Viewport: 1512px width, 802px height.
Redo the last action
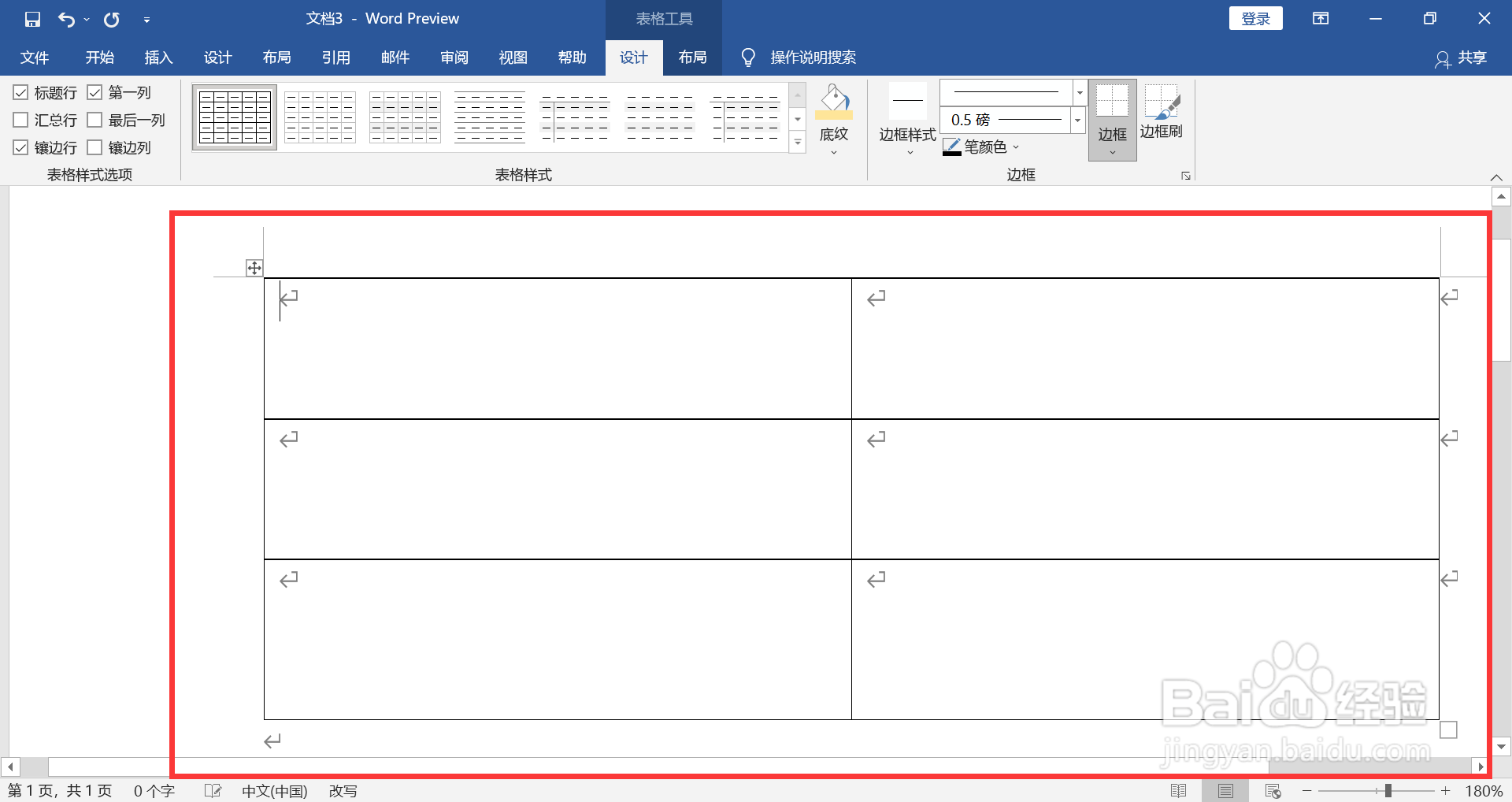click(x=112, y=19)
